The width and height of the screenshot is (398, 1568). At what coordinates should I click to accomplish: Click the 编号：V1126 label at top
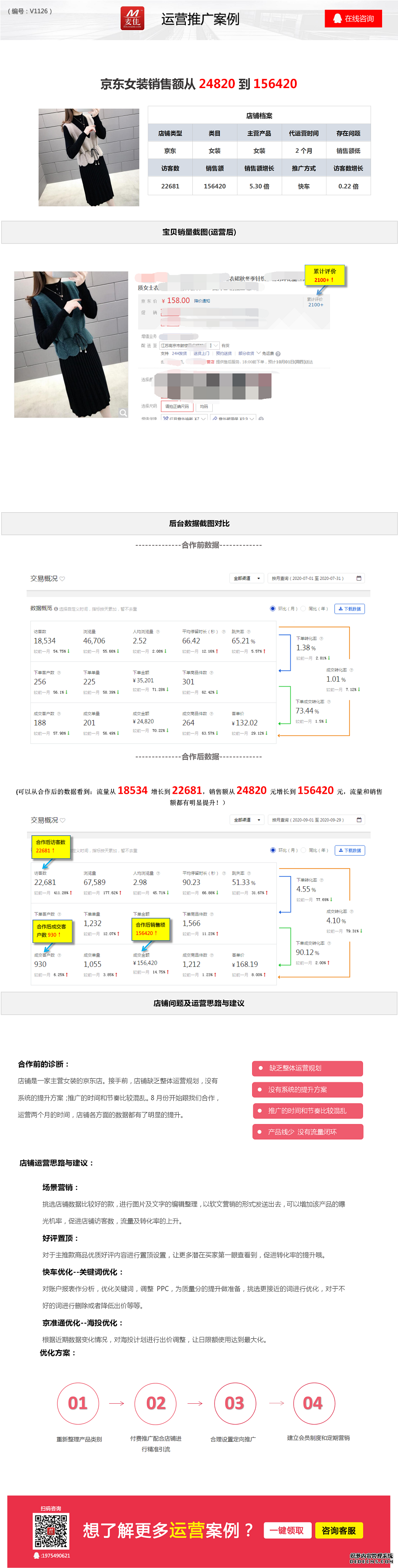pyautogui.click(x=31, y=11)
